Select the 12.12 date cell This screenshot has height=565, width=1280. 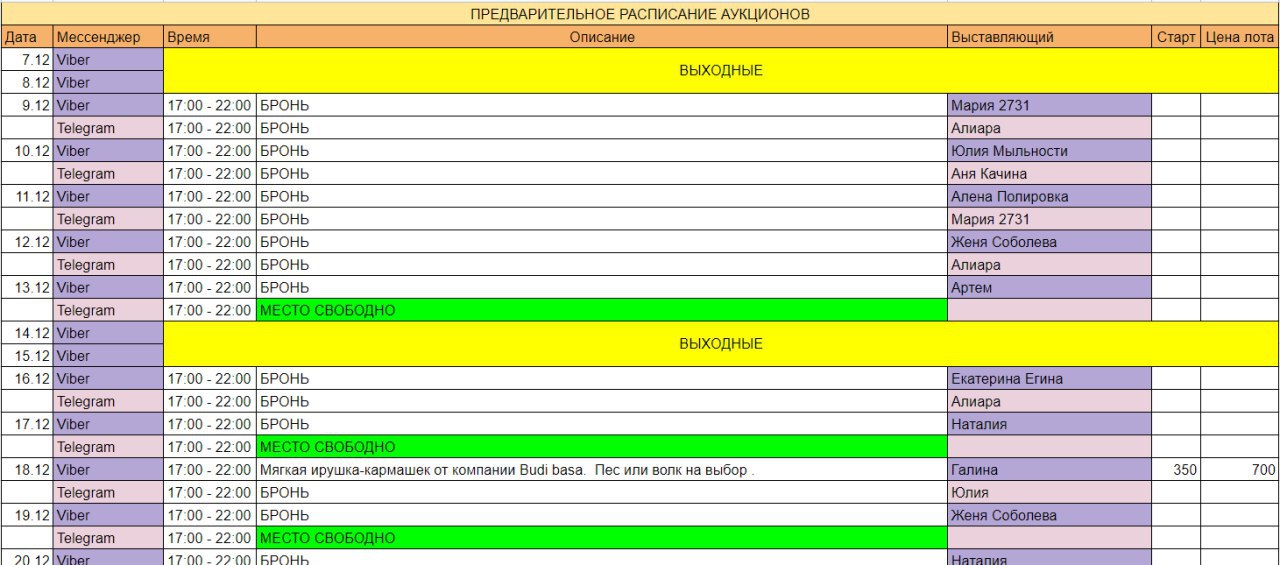coord(27,242)
